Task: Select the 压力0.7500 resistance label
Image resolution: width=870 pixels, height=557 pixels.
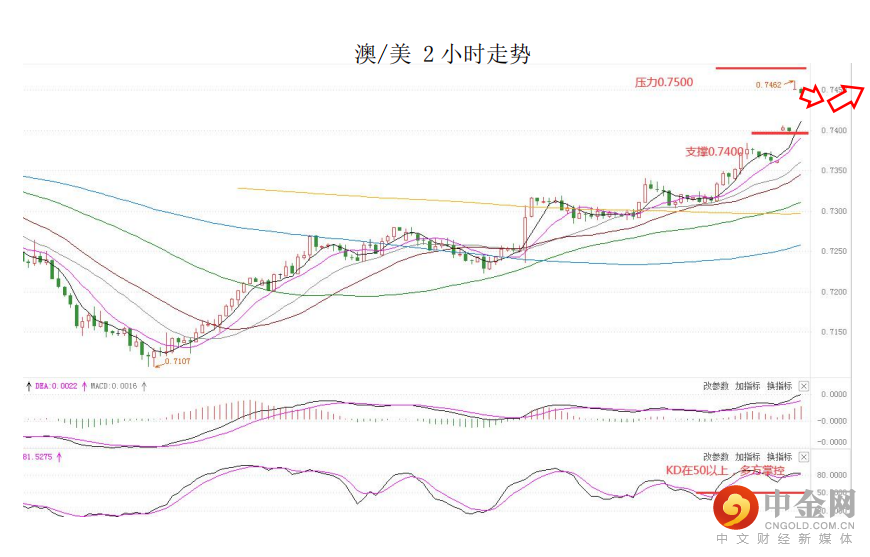Action: [664, 82]
